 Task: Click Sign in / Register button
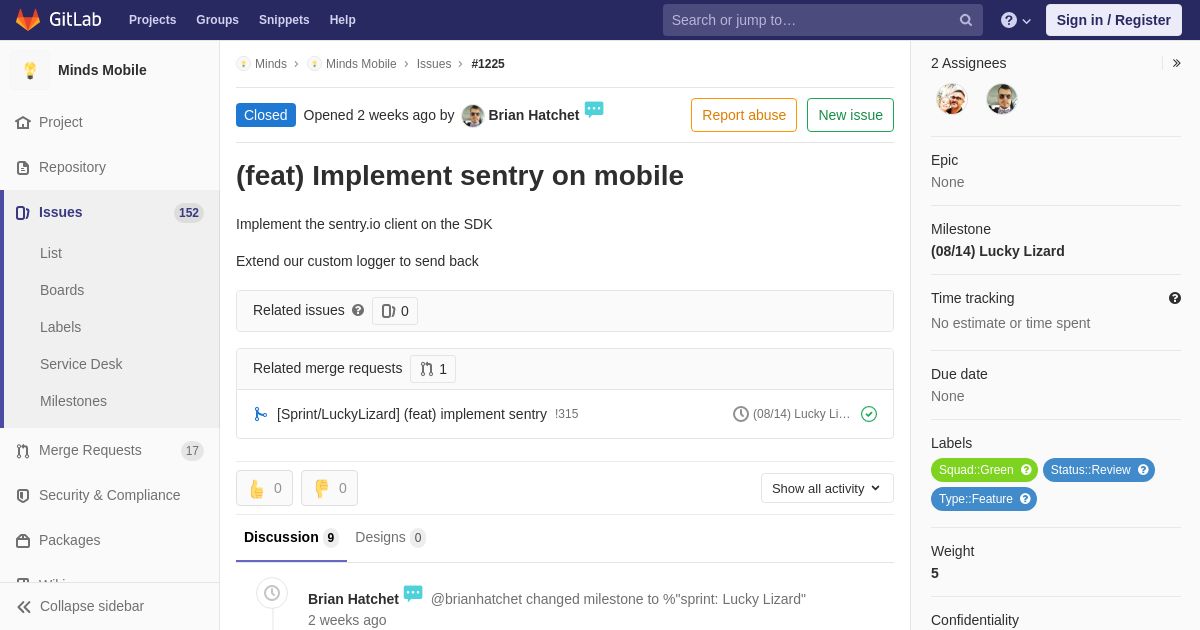(x=1114, y=20)
